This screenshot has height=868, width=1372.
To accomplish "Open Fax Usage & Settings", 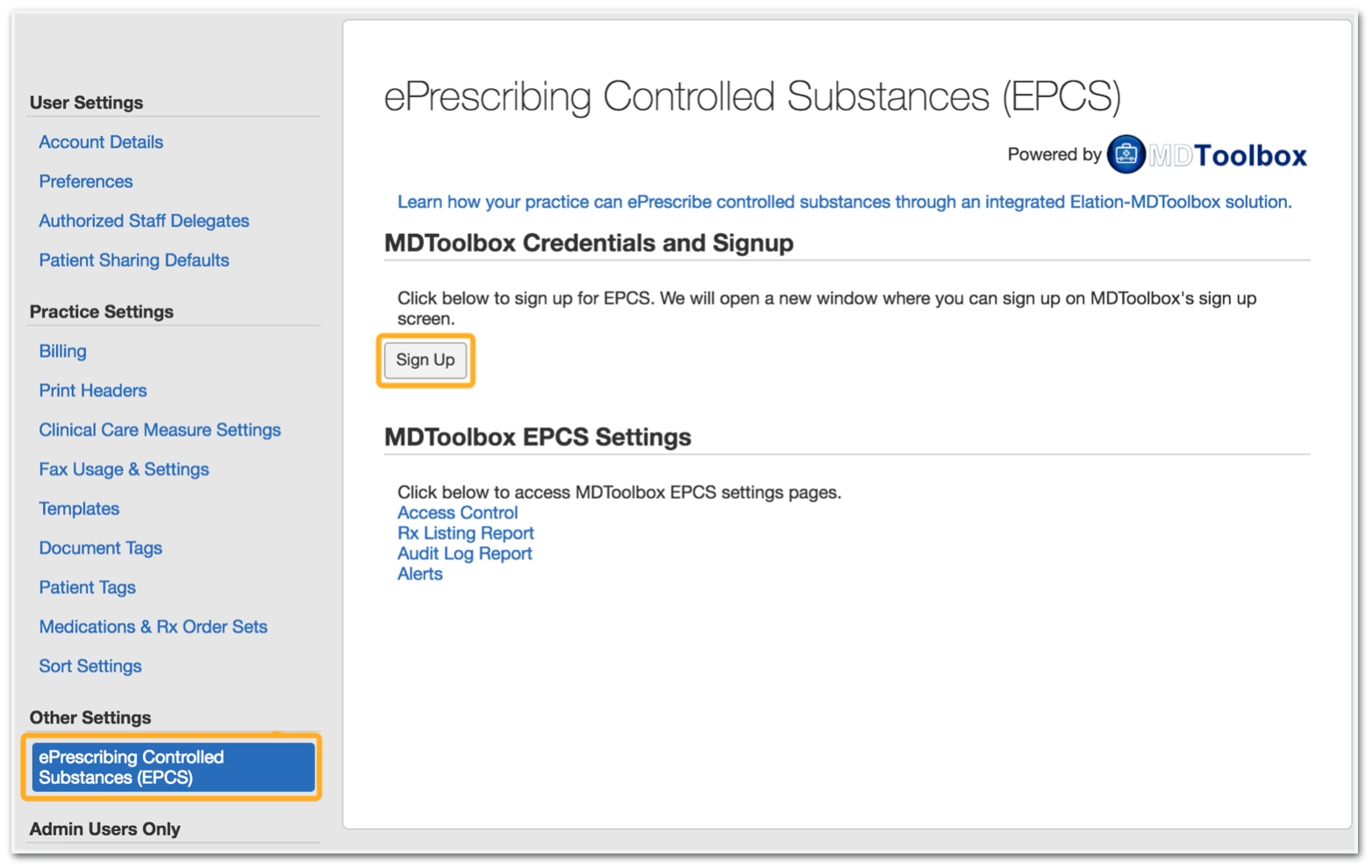I will (x=123, y=469).
